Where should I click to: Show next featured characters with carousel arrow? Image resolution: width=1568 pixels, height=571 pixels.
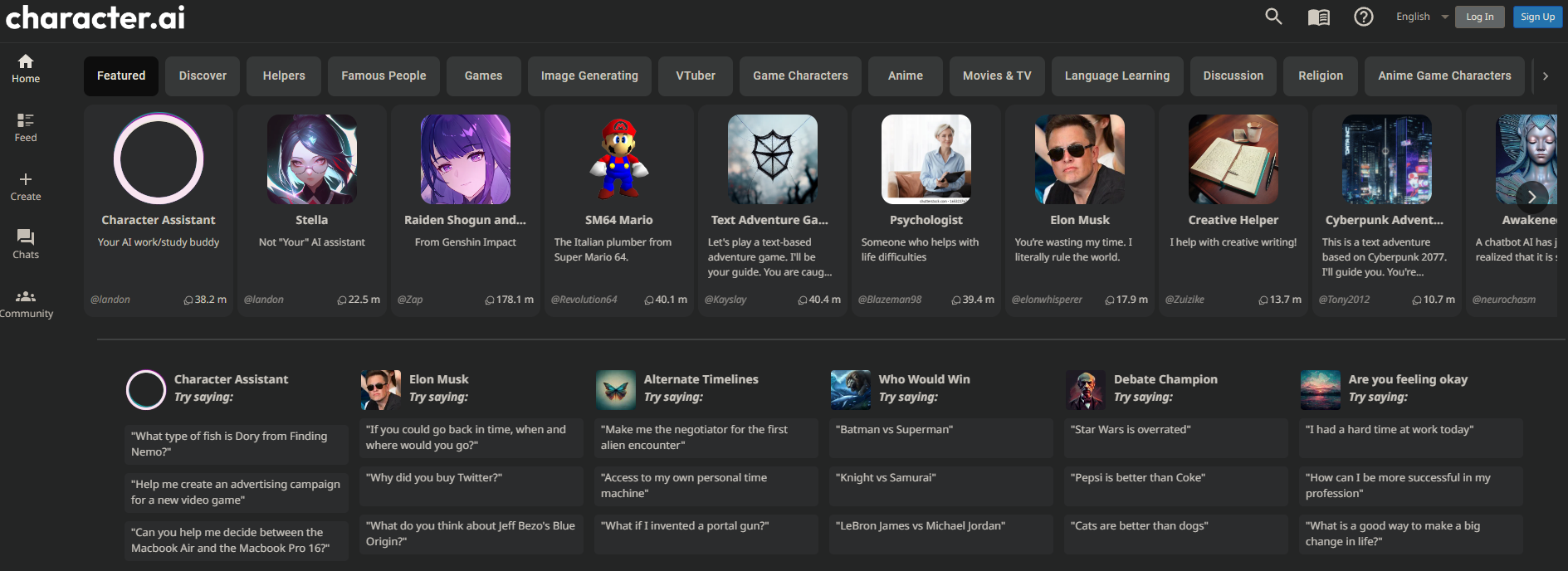(x=1531, y=197)
